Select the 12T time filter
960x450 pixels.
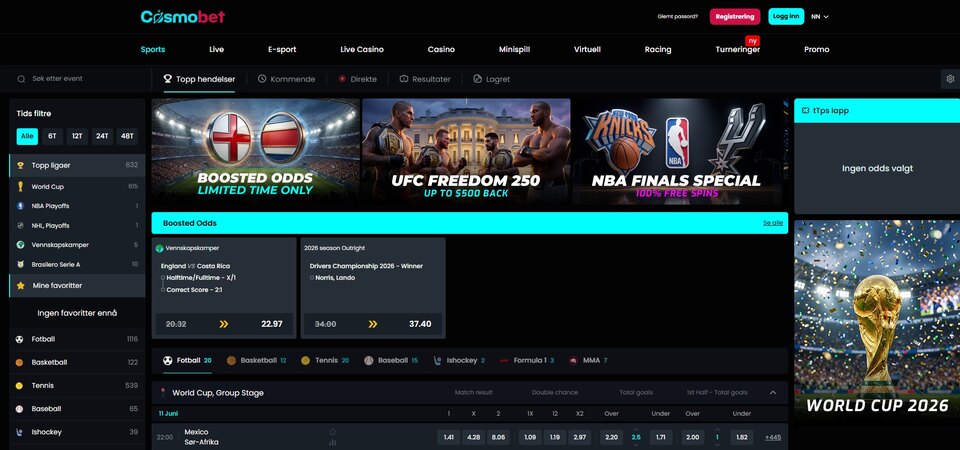[x=77, y=137]
